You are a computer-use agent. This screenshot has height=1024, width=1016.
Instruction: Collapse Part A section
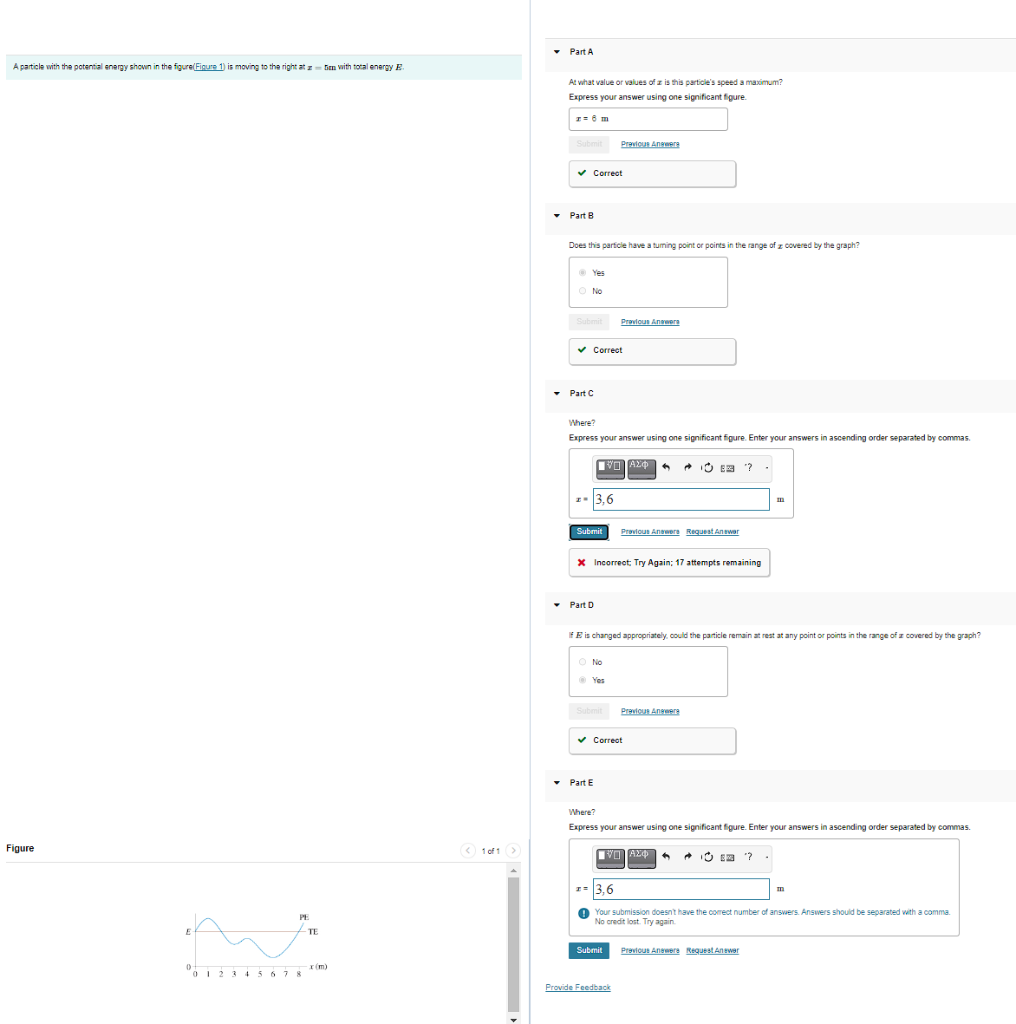coord(557,52)
